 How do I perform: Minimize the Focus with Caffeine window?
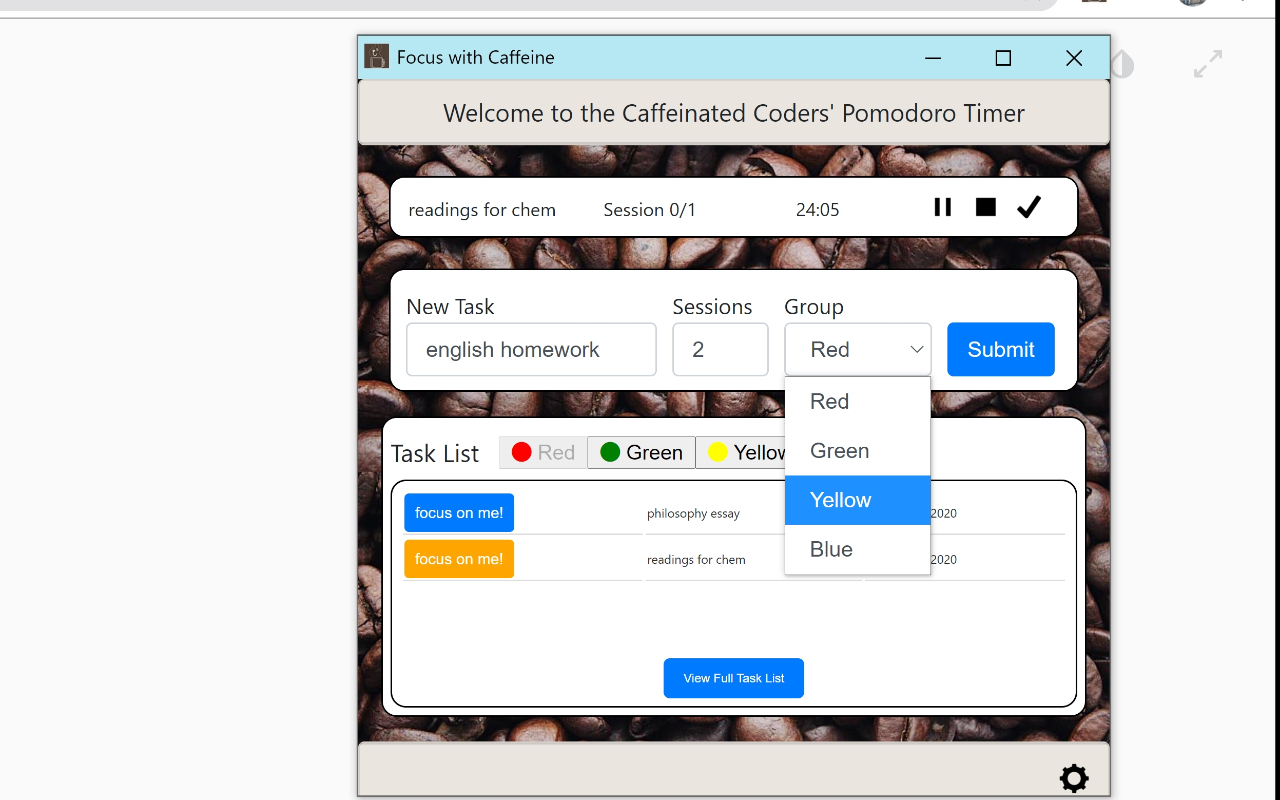(932, 58)
